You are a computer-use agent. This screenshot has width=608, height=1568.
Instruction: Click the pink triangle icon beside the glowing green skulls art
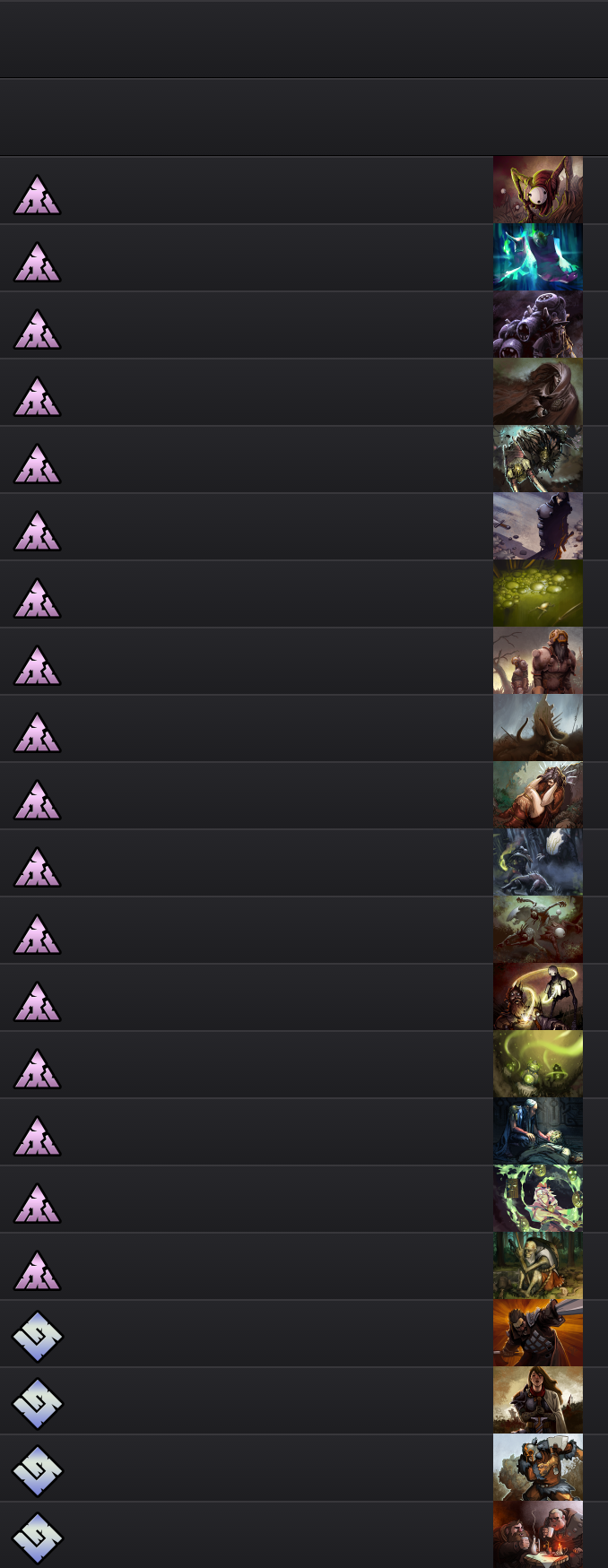[37, 1069]
